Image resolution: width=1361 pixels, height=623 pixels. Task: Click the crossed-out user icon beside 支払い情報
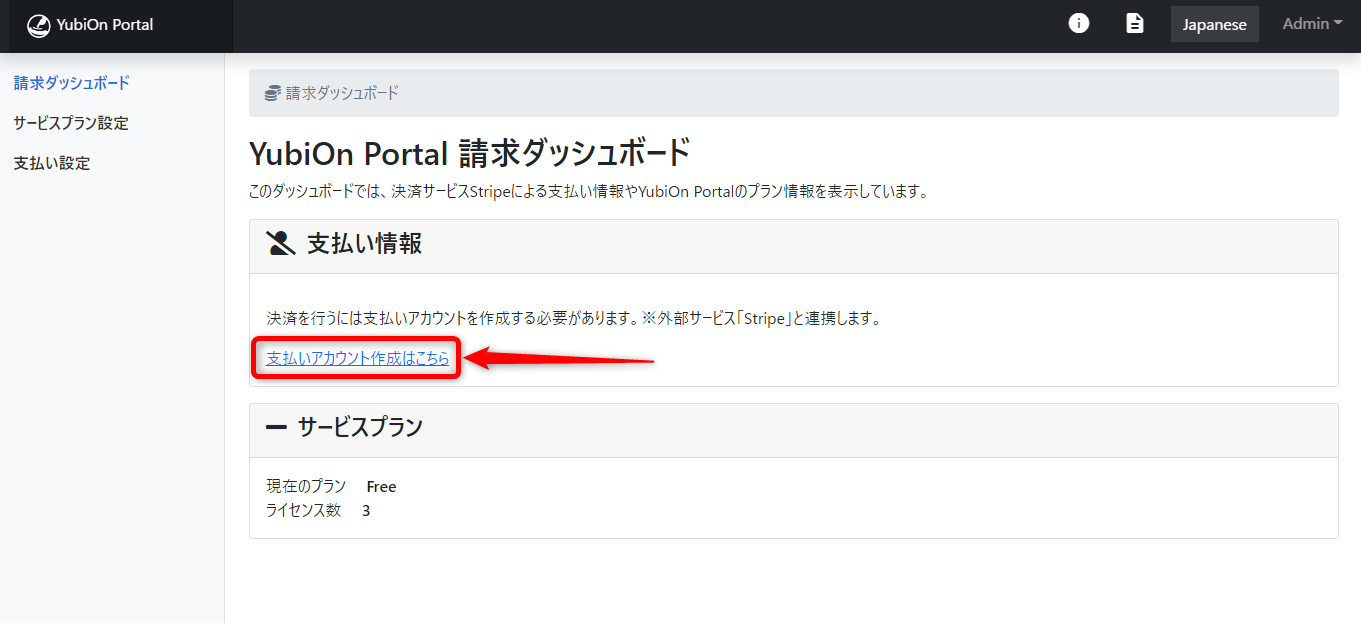(x=281, y=244)
